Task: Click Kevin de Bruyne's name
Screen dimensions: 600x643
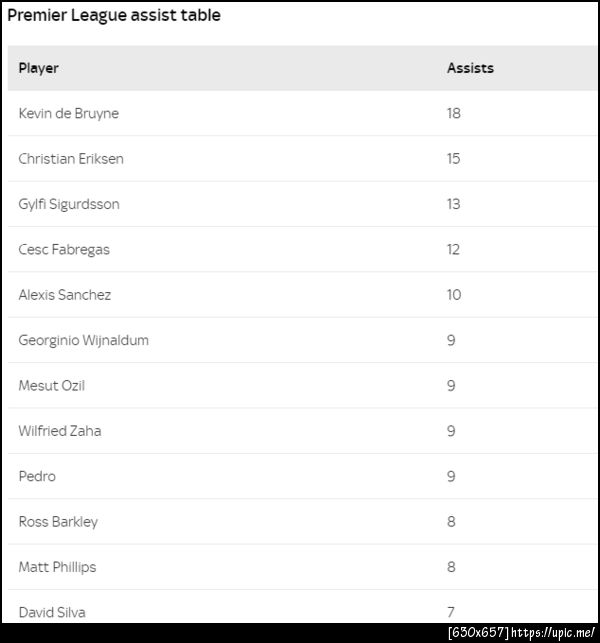Action: coord(68,113)
